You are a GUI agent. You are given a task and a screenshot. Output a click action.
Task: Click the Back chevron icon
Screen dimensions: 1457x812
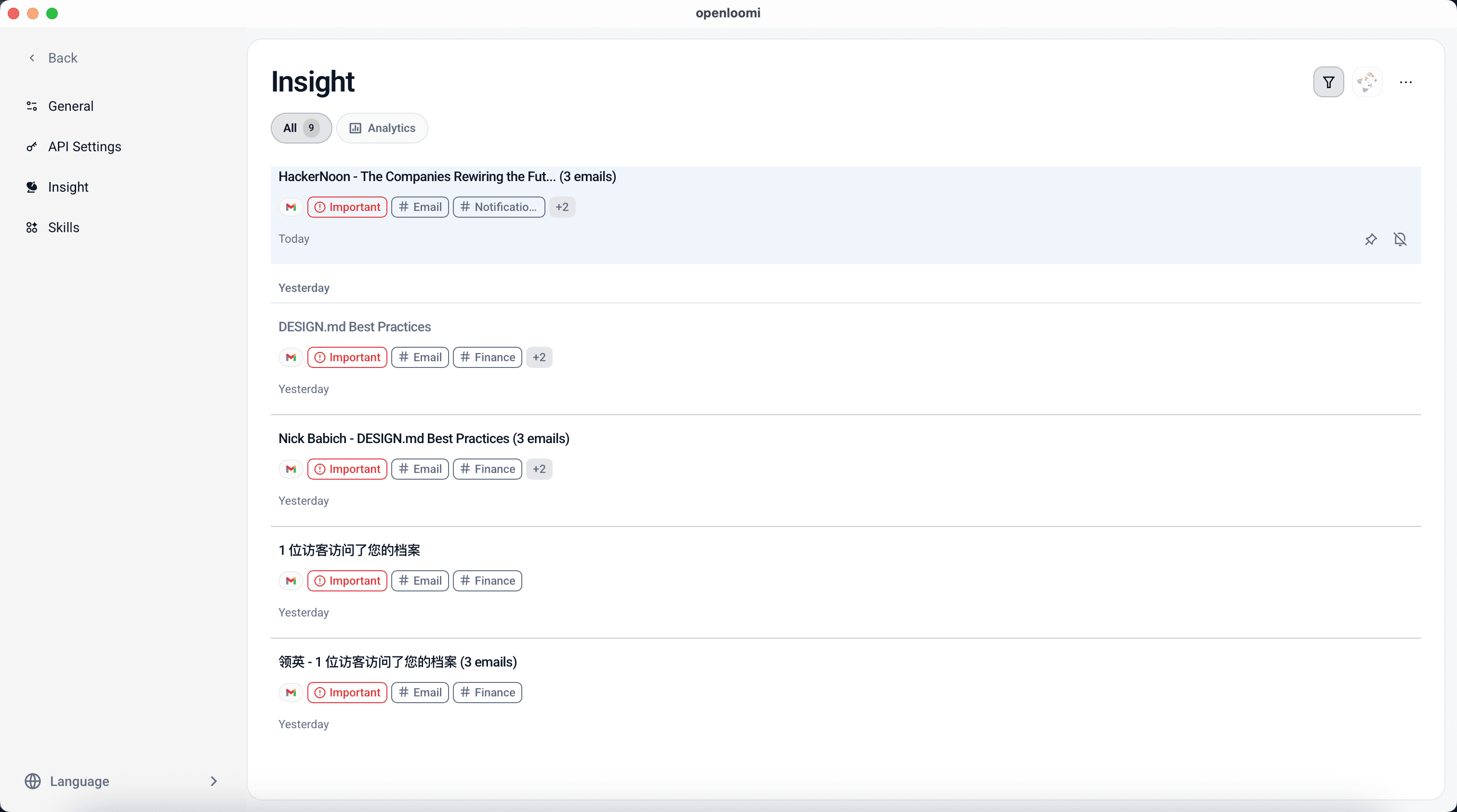click(32, 58)
